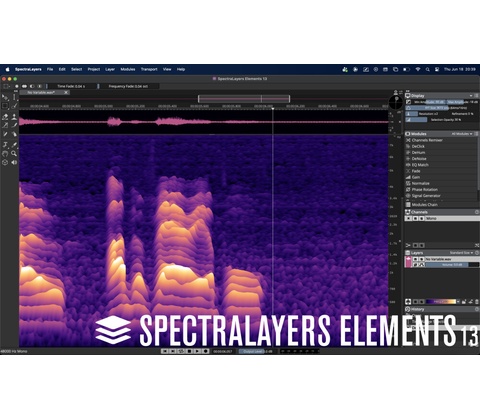Select the eyedropper picker tool
Viewport: 480px width, 420px height.
[14, 145]
